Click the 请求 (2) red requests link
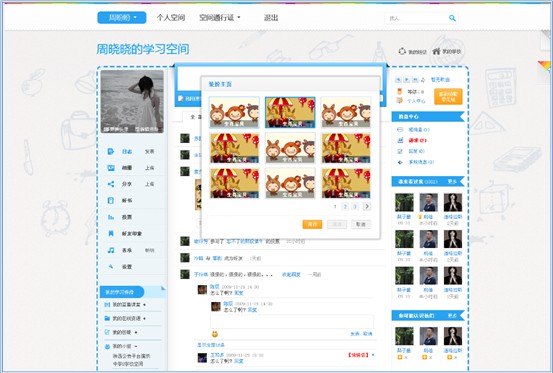 418,140
